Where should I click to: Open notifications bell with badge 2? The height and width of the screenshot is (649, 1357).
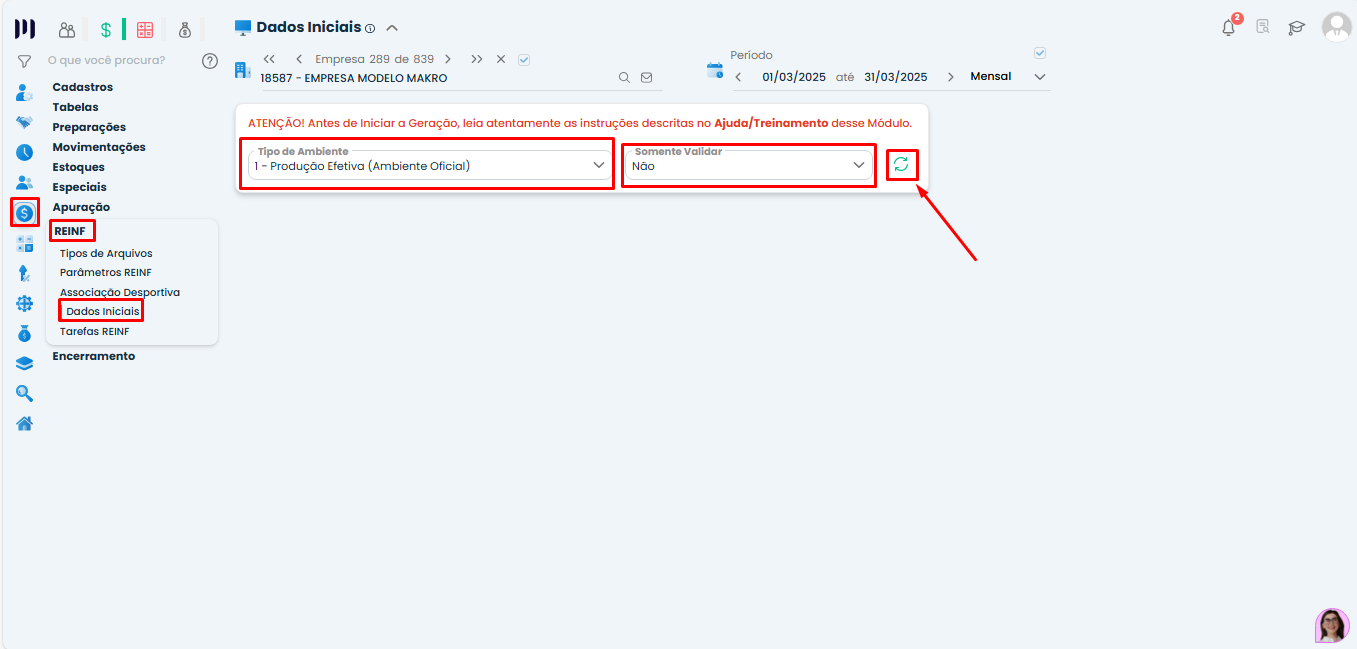[1230, 27]
